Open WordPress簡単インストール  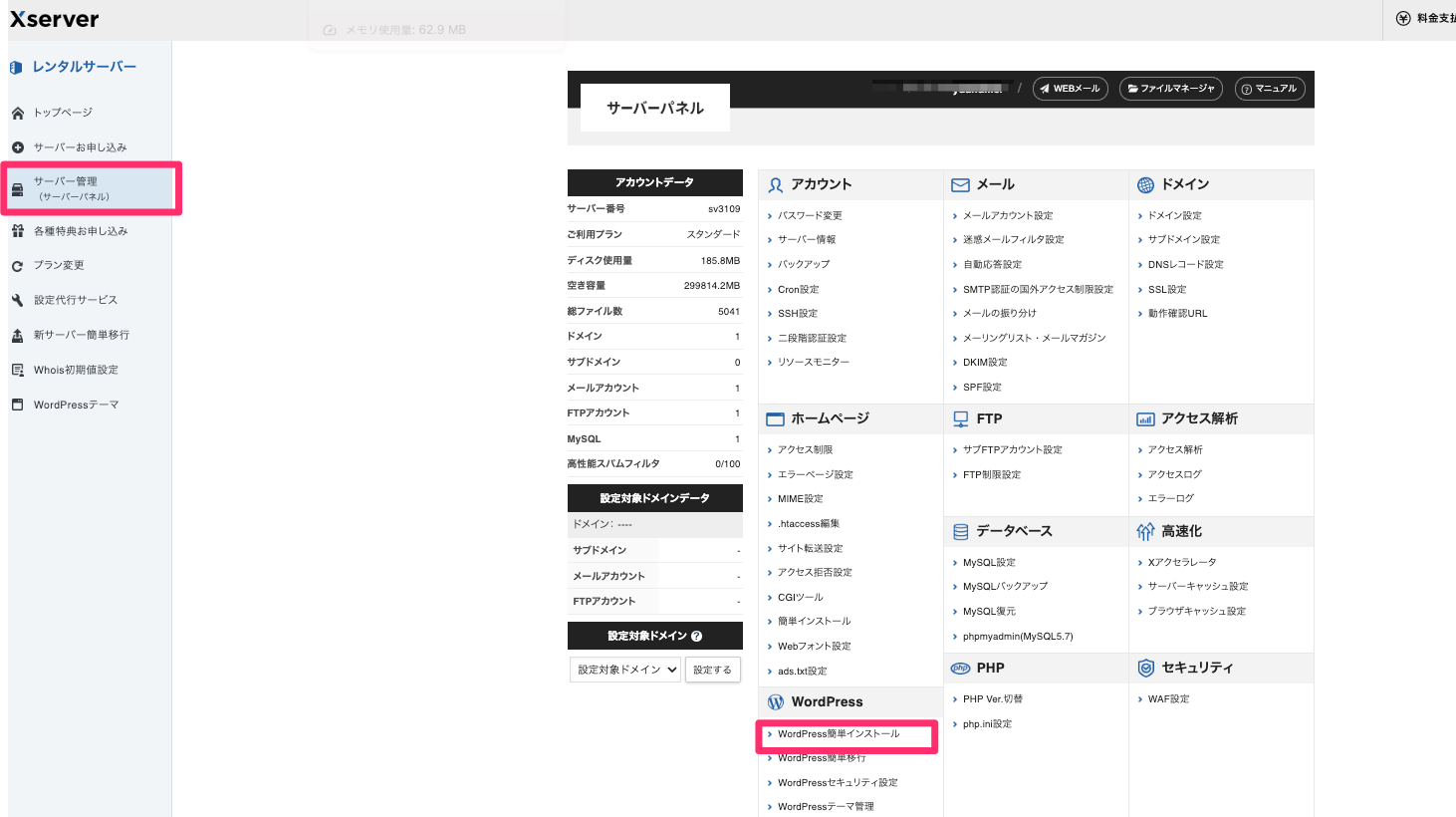[837, 736]
